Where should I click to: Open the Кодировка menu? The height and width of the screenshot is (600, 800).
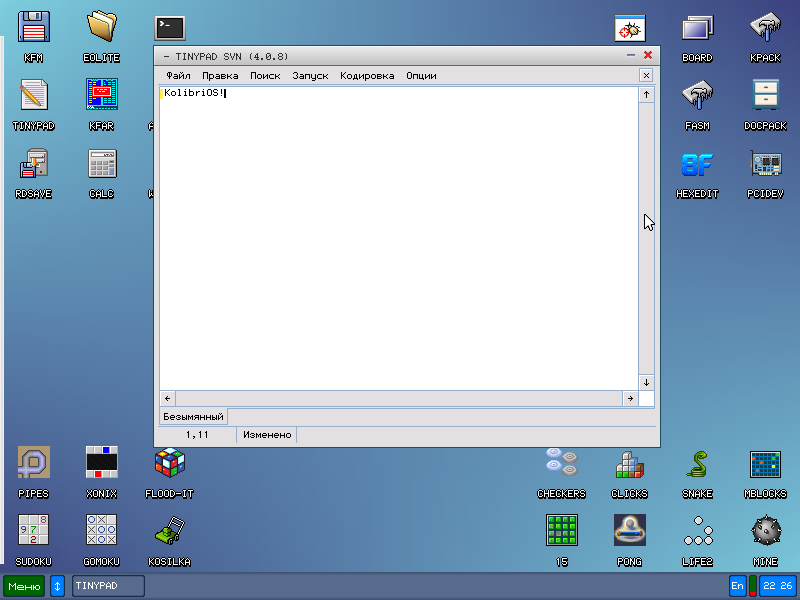367,75
